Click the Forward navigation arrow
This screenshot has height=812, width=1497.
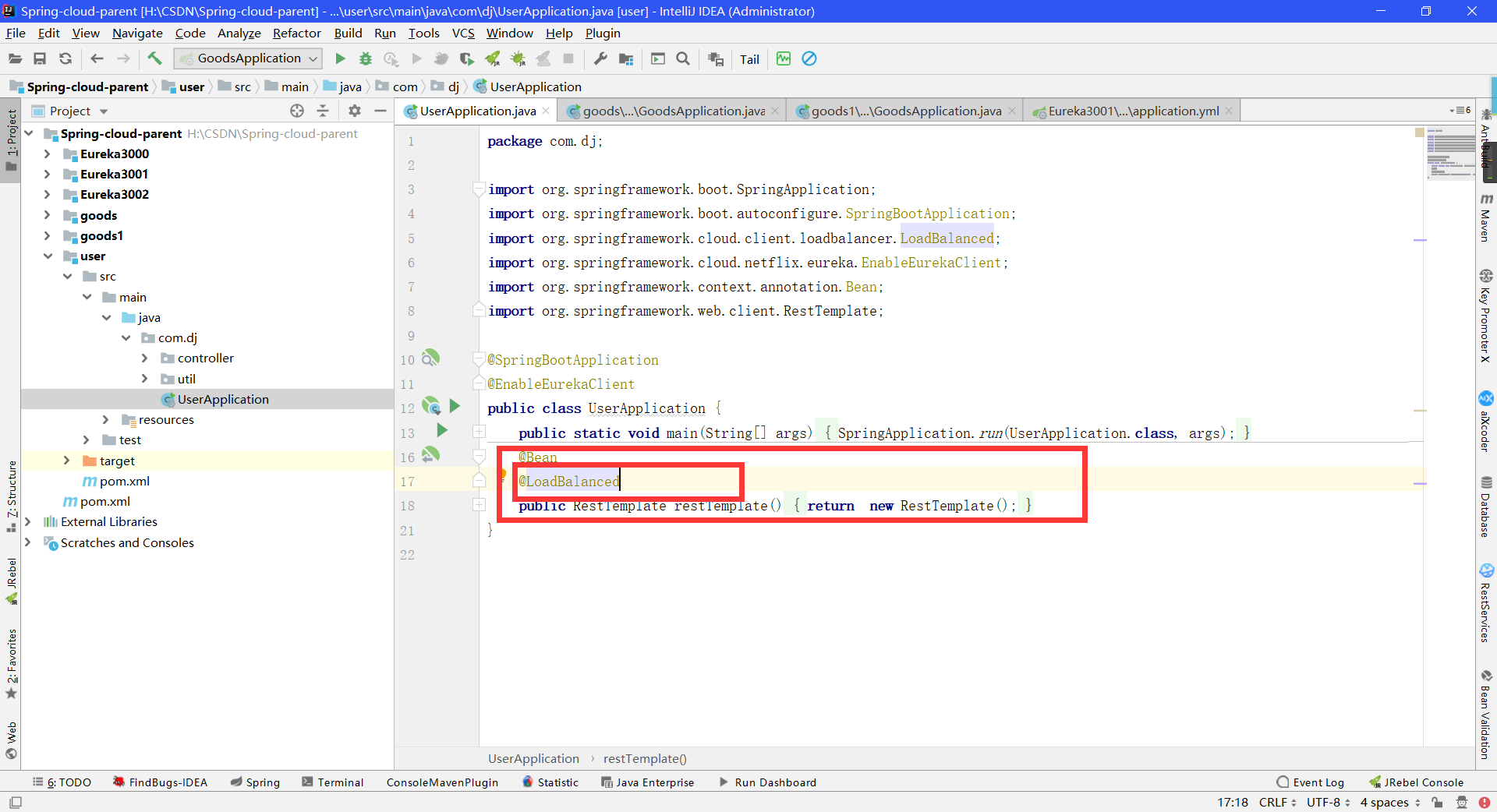point(123,58)
